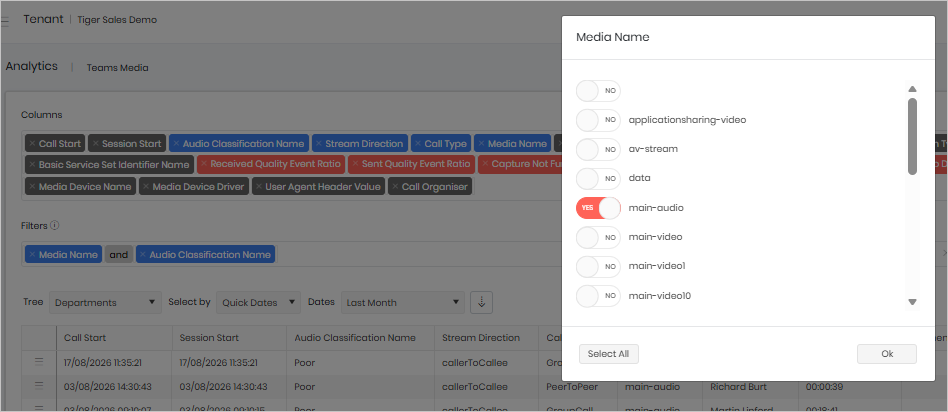
Task: Click the Teams Media breadcrumb
Action: click(117, 68)
